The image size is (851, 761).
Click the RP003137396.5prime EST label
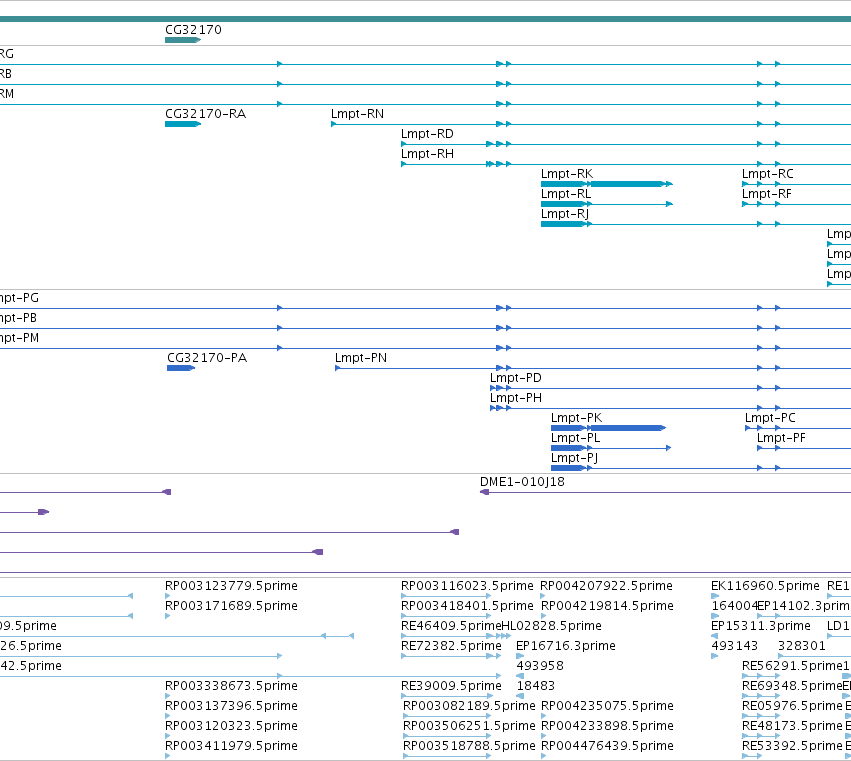point(231,707)
